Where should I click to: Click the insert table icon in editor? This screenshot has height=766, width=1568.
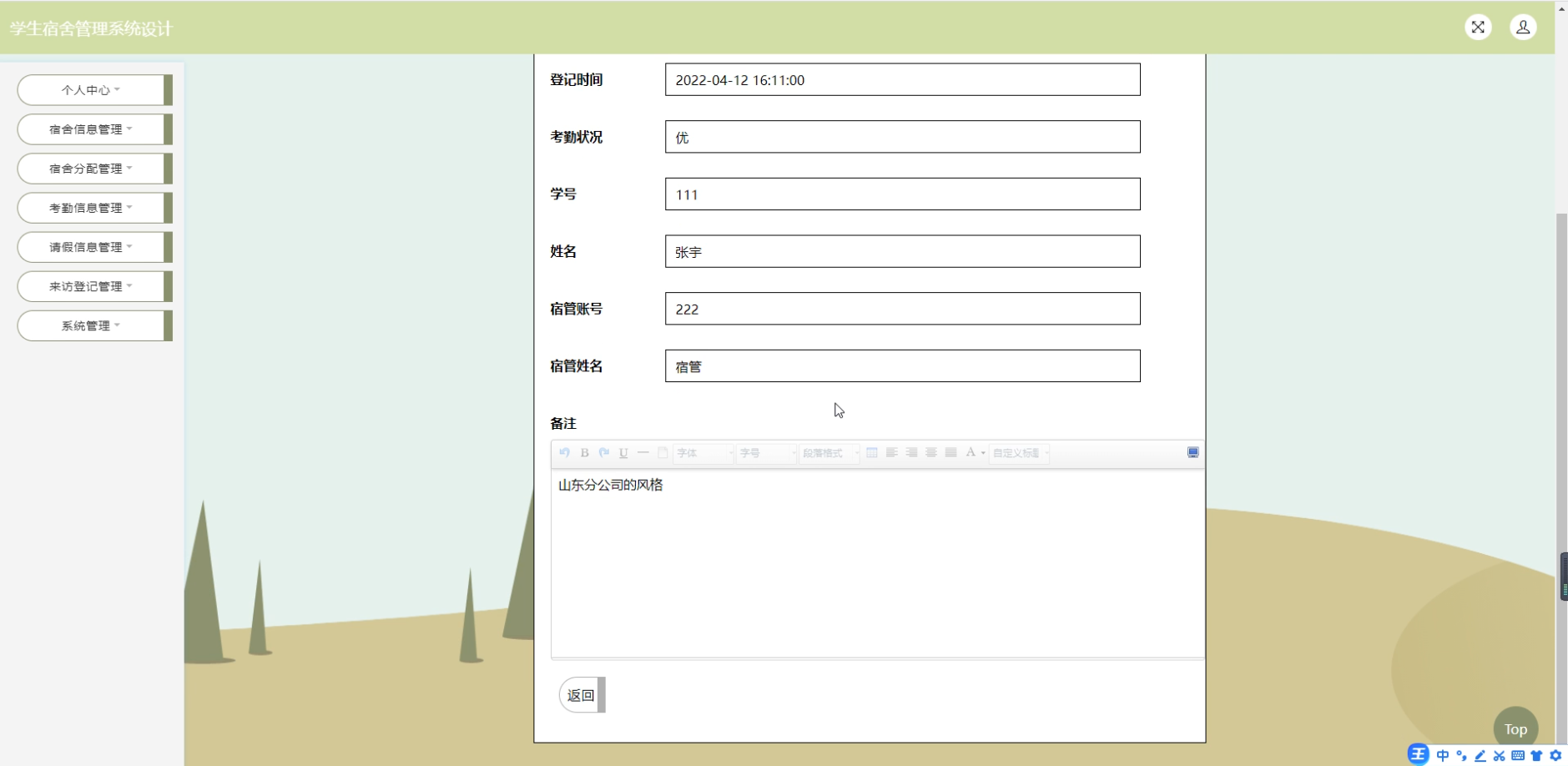point(872,452)
